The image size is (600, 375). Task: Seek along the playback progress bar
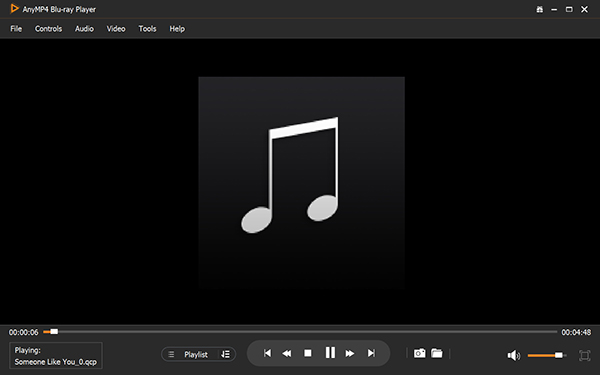[300, 332]
